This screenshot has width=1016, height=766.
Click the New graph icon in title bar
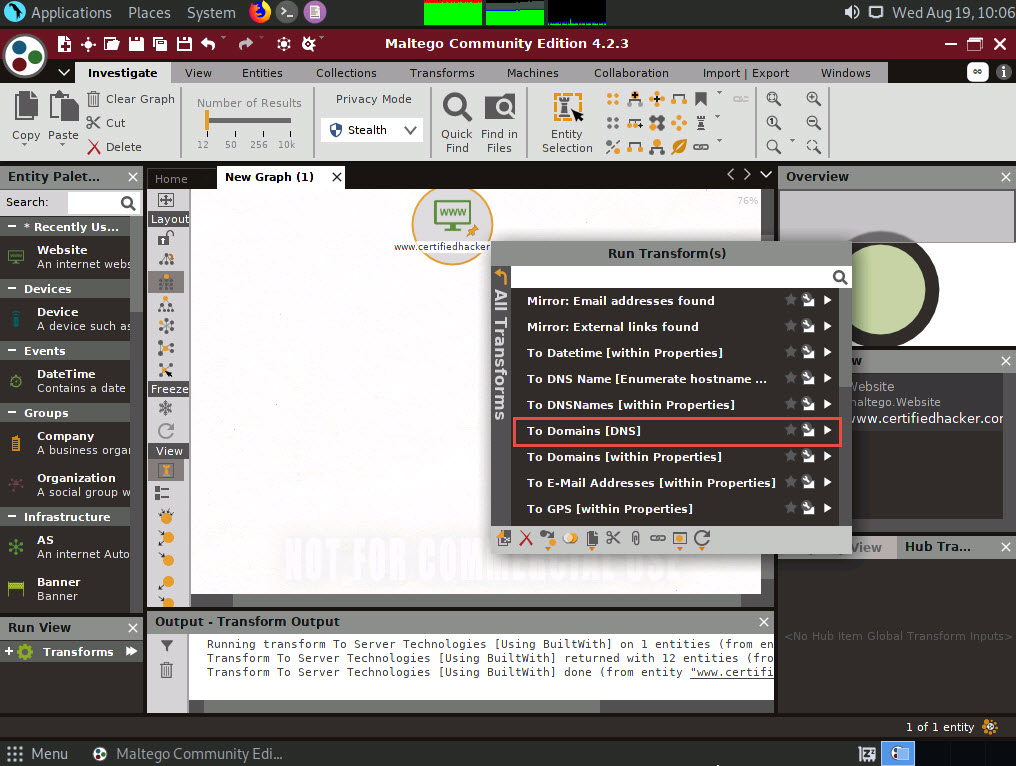[64, 43]
